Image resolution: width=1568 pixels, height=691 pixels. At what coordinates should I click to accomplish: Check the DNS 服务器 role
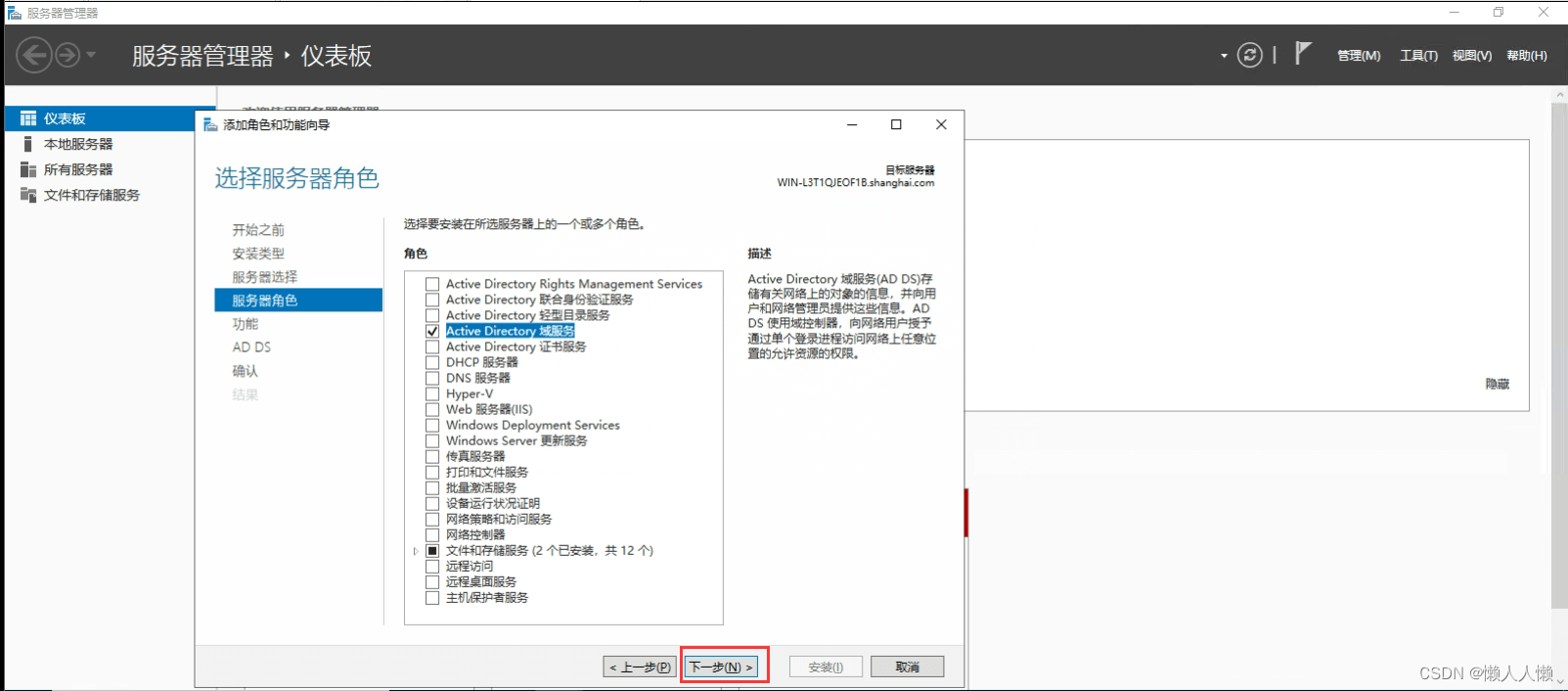click(432, 378)
